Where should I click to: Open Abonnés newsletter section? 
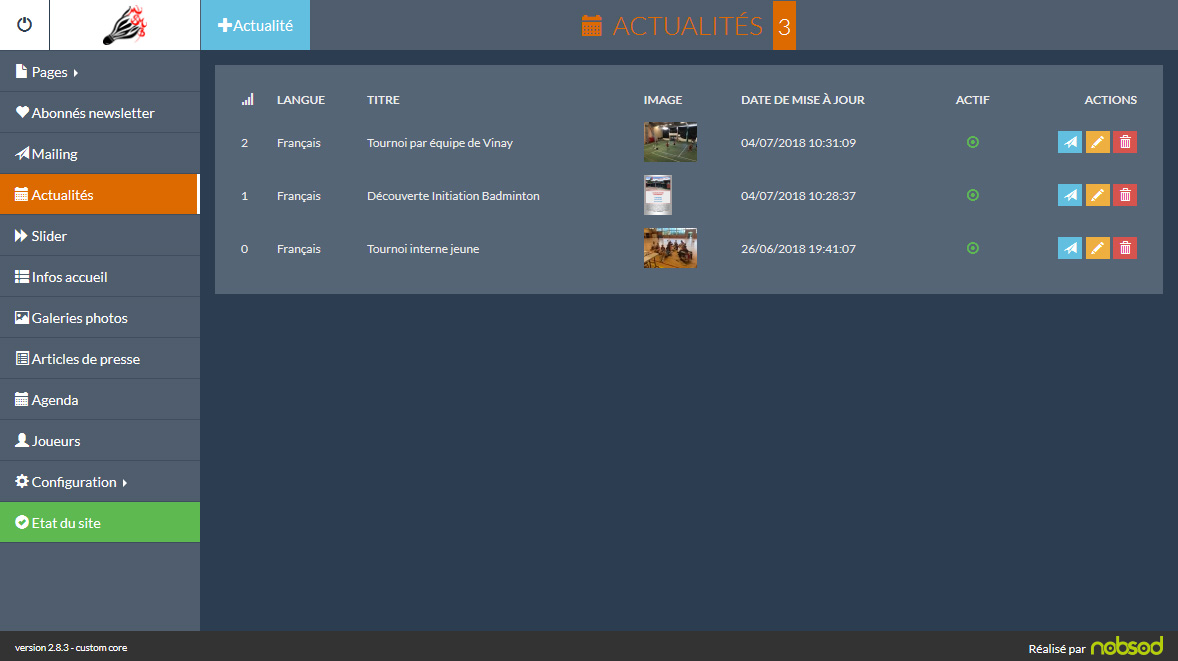pos(100,113)
